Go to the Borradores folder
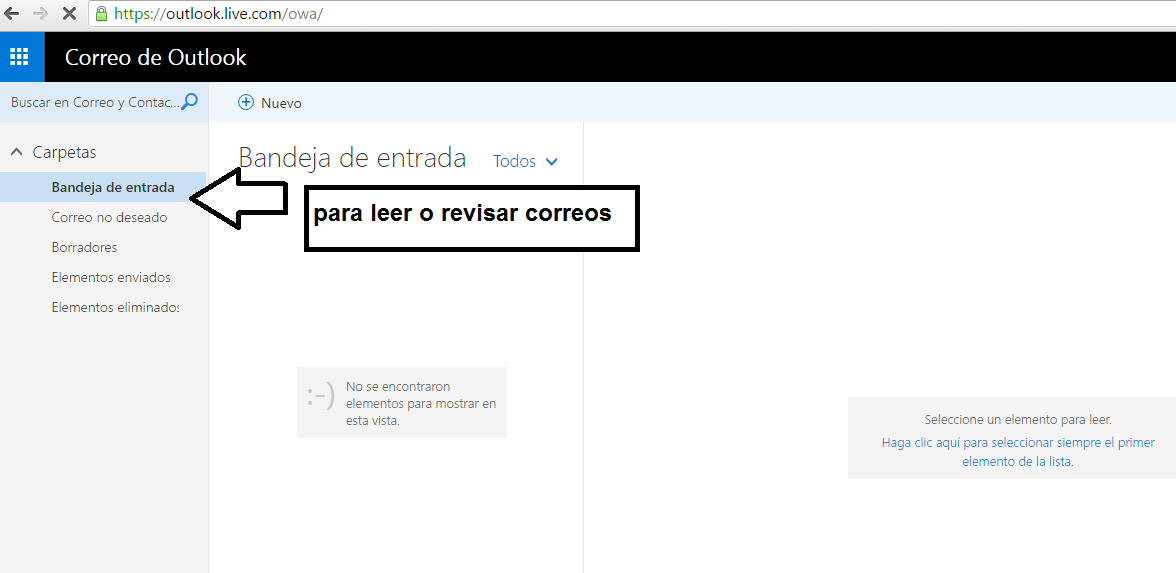 click(x=84, y=247)
